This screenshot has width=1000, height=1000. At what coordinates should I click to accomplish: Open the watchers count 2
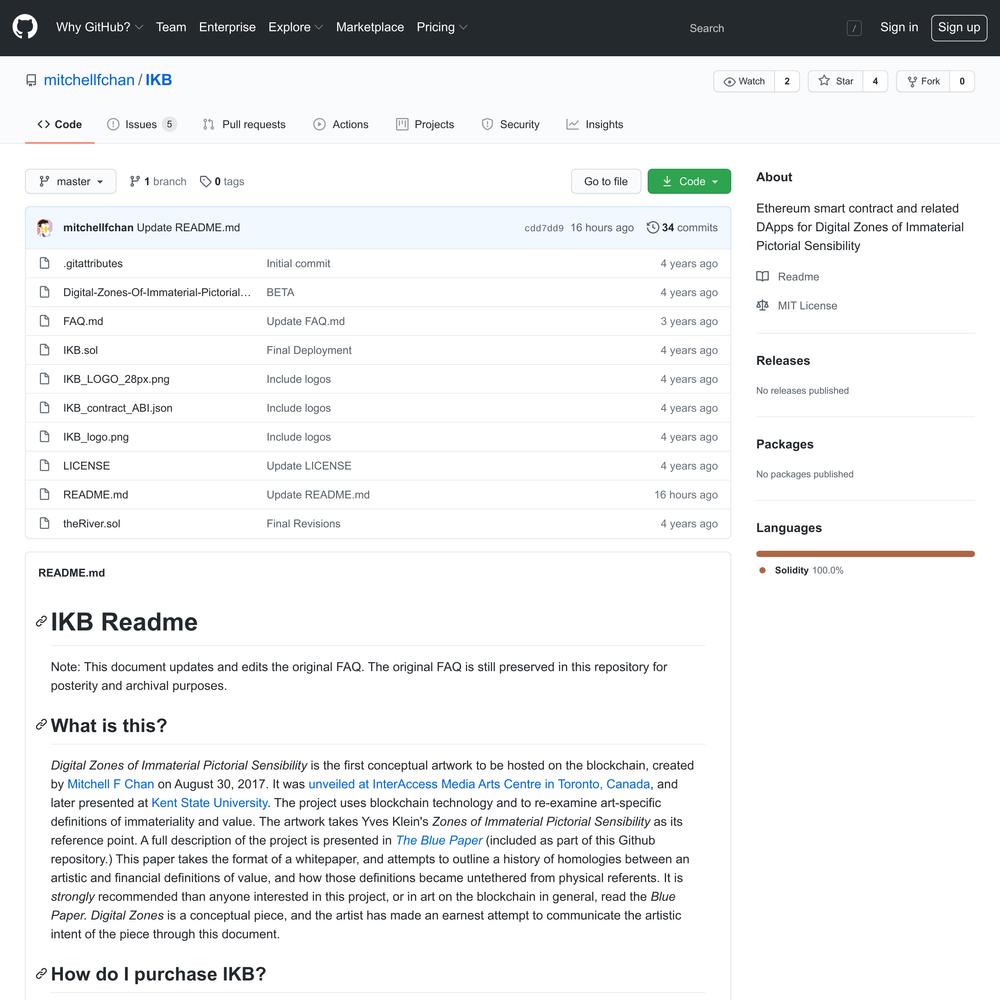click(x=787, y=81)
